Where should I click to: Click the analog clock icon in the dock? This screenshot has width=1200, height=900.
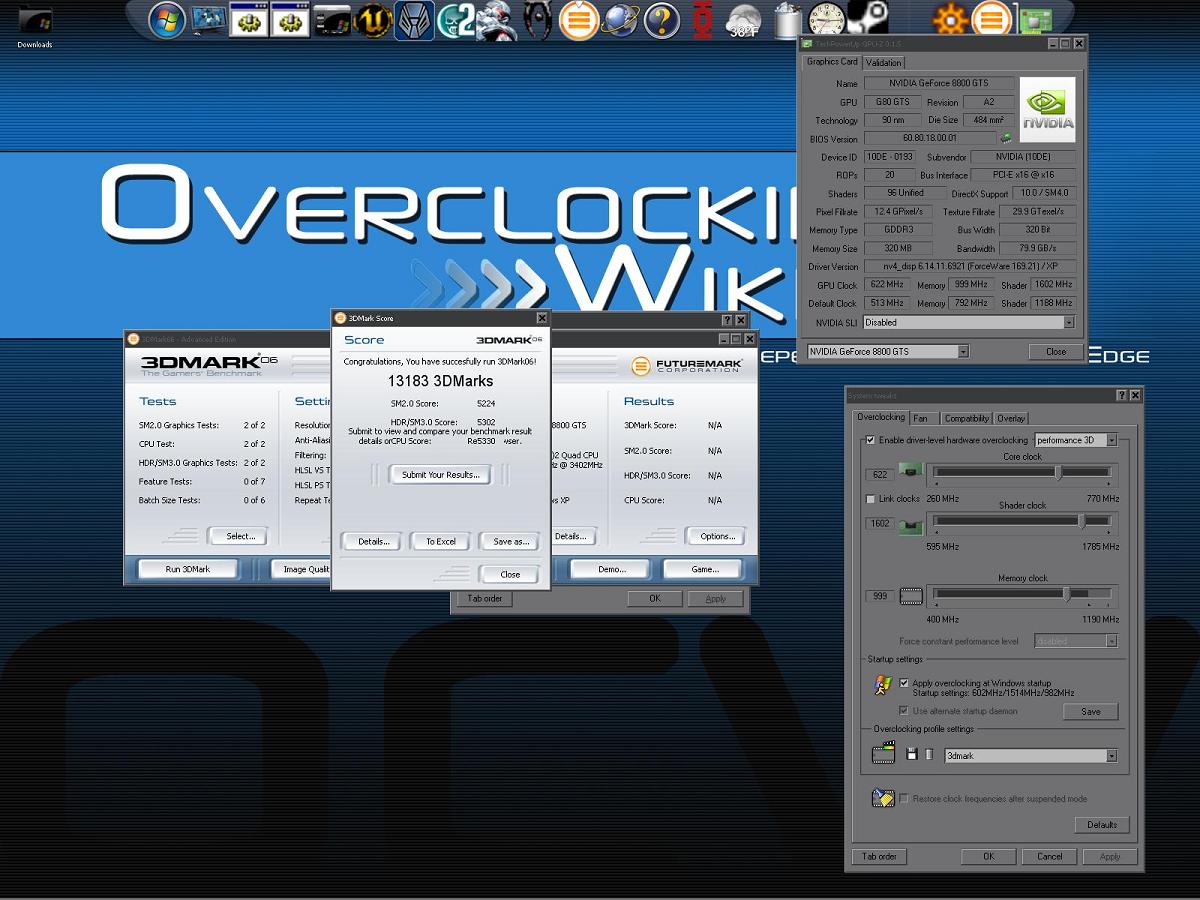[826, 19]
